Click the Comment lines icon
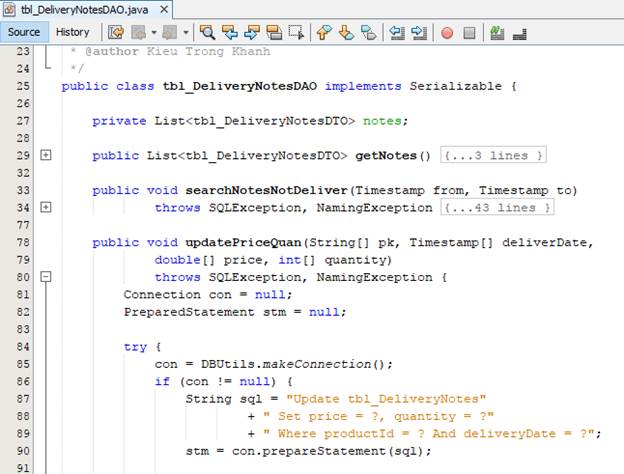The image size is (624, 474). point(497,32)
